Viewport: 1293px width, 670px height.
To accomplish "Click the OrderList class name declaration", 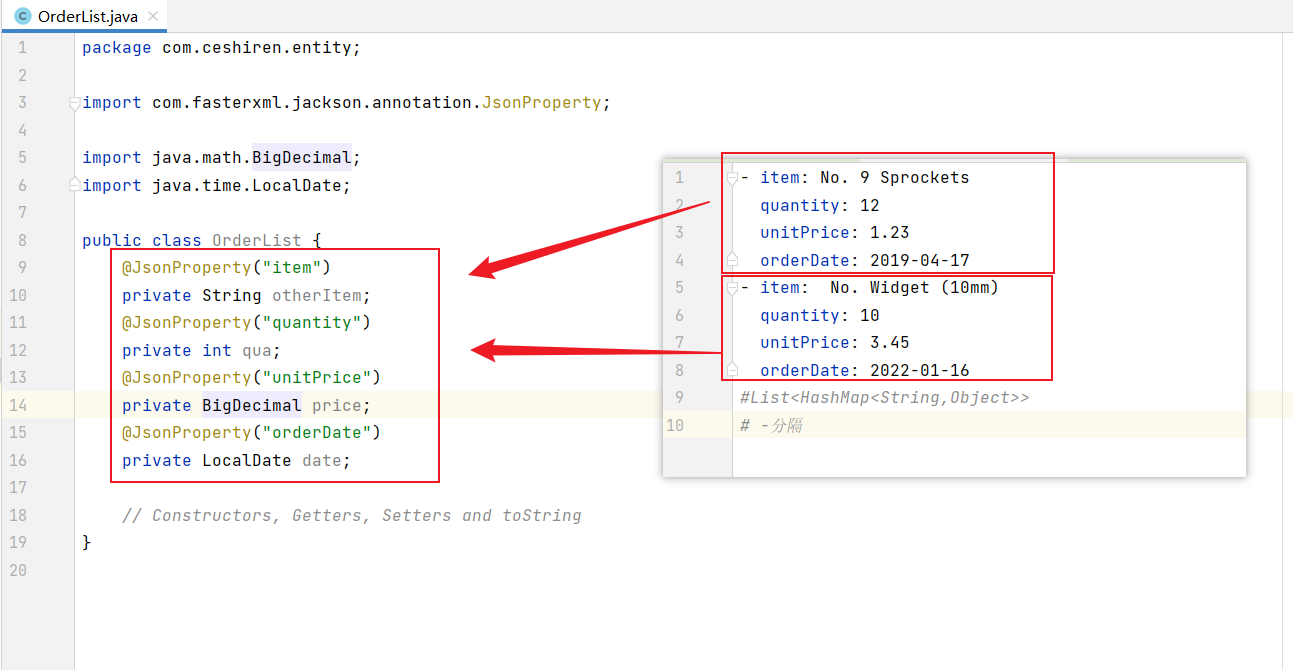I will click(x=256, y=241).
